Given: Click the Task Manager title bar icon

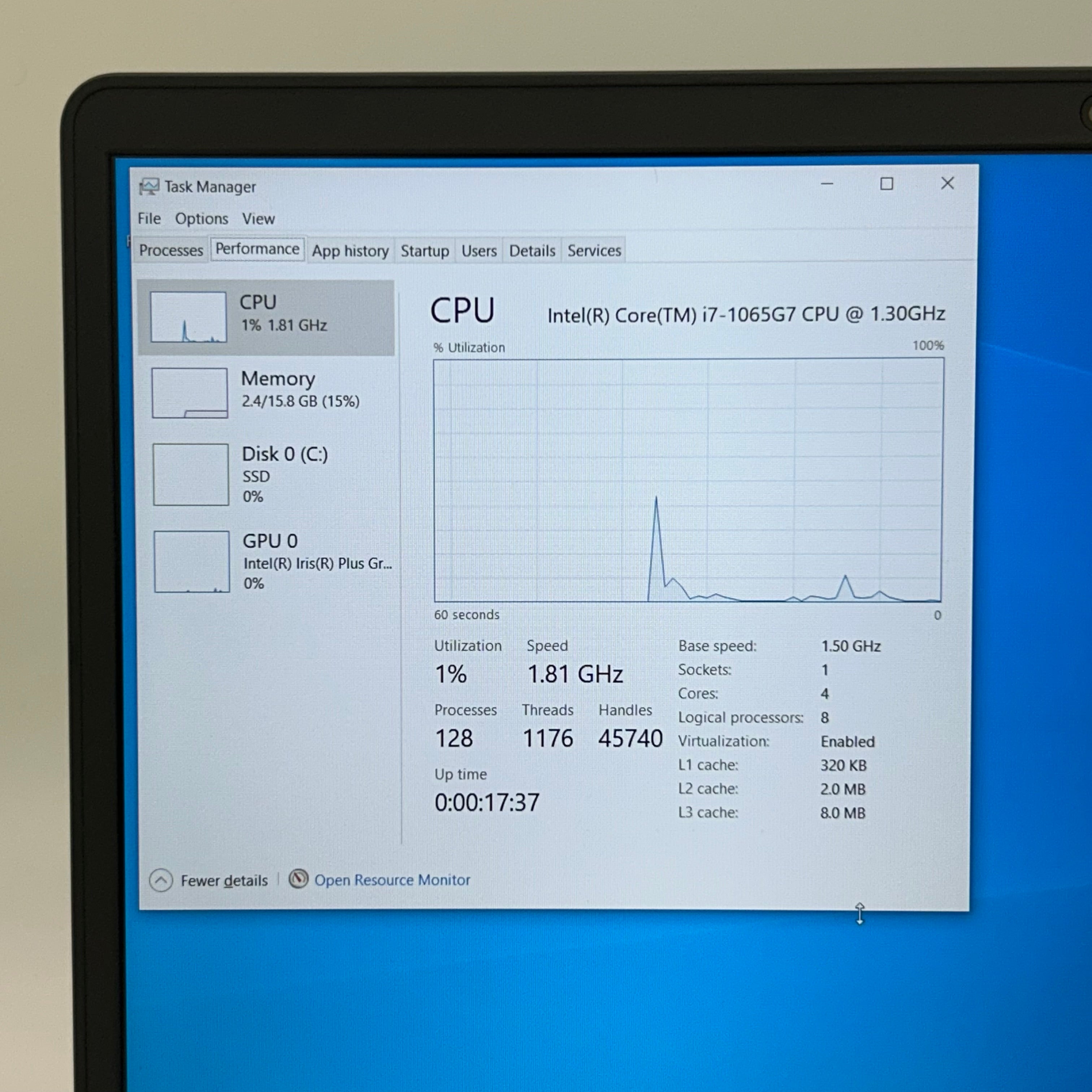Looking at the screenshot, I should click(x=149, y=187).
